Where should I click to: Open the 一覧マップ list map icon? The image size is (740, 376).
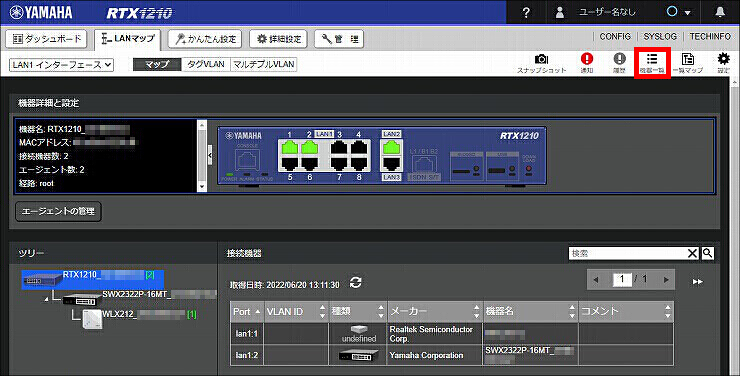(x=688, y=63)
